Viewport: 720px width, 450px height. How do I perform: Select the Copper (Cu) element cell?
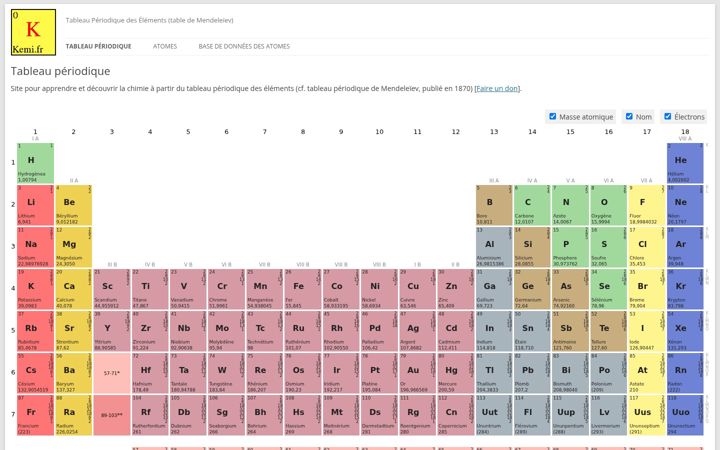pos(417,289)
